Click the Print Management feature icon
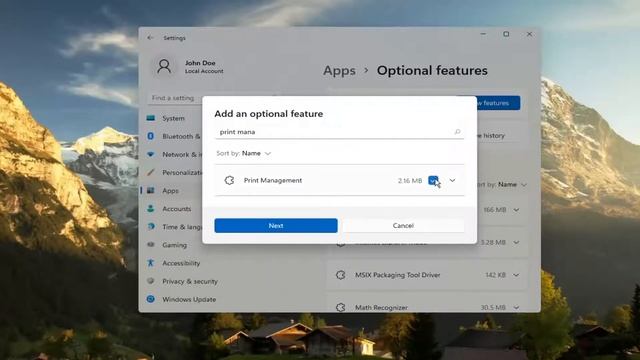This screenshot has width=640, height=360. click(229, 180)
